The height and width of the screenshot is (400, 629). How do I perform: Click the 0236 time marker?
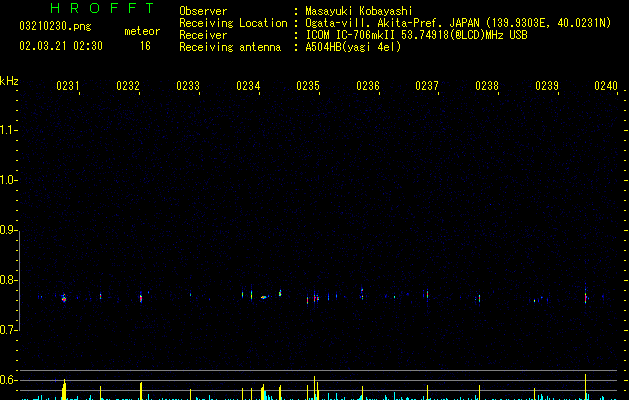coord(368,86)
